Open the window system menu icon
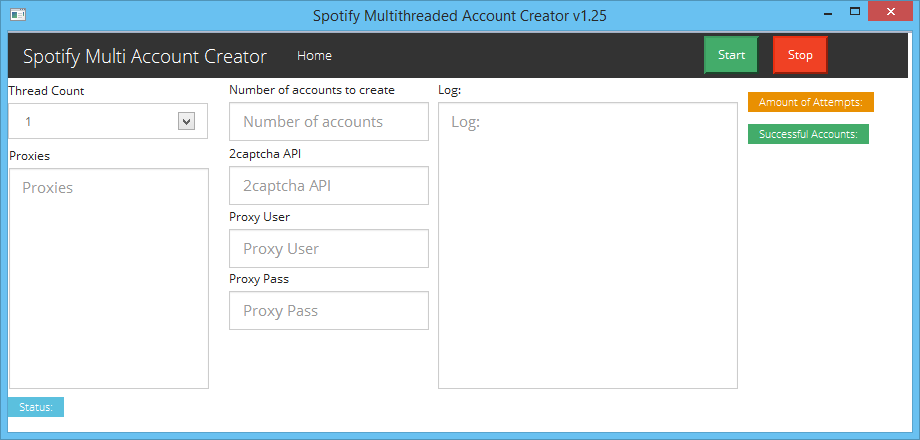This screenshot has height=440, width=920. [x=18, y=15]
